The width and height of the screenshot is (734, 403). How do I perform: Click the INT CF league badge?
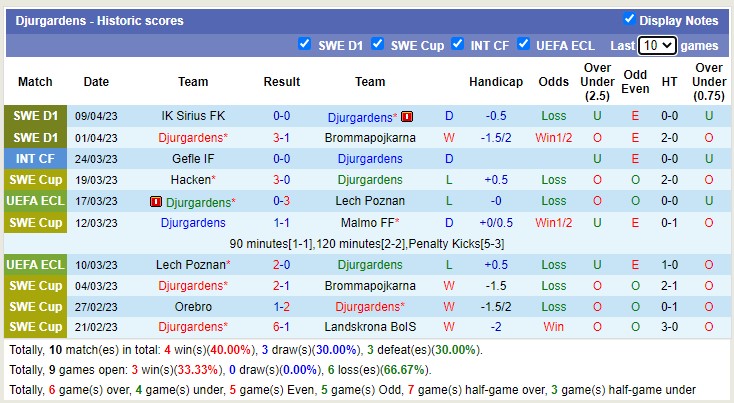(36, 159)
